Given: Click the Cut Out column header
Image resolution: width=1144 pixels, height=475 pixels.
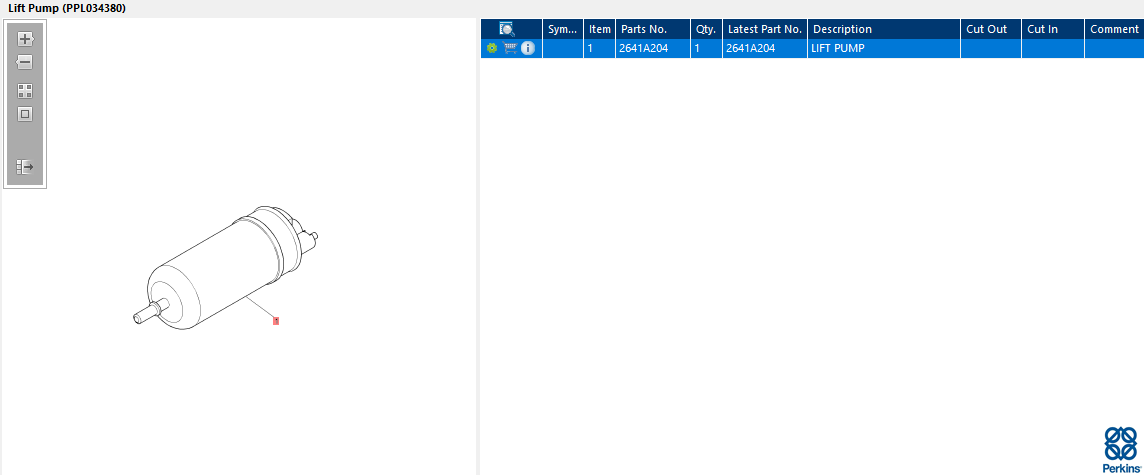Looking at the screenshot, I should [991, 29].
